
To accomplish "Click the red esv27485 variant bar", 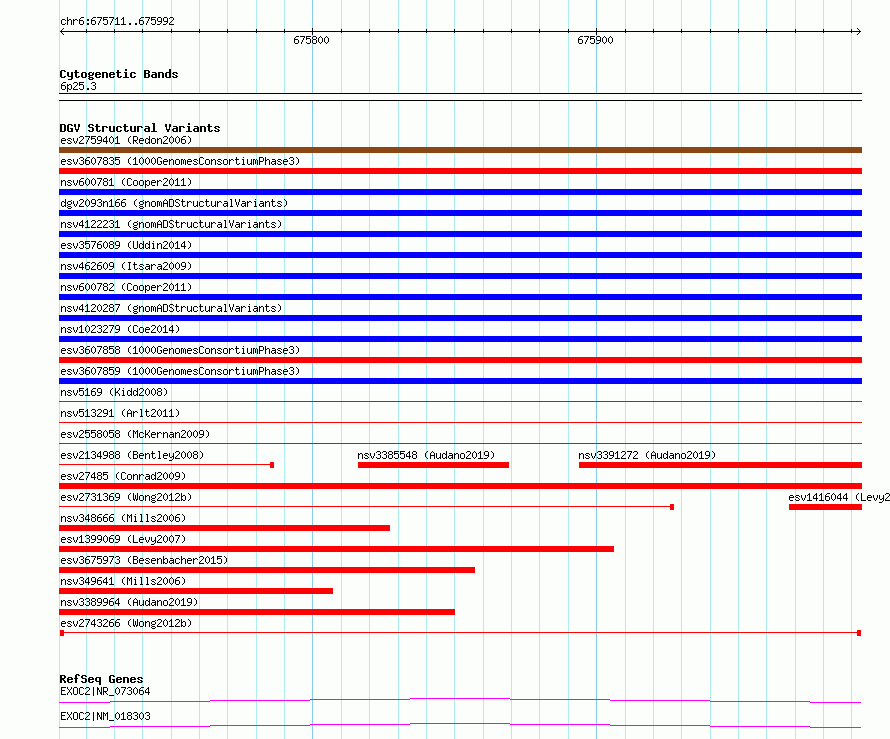I will click(460, 486).
